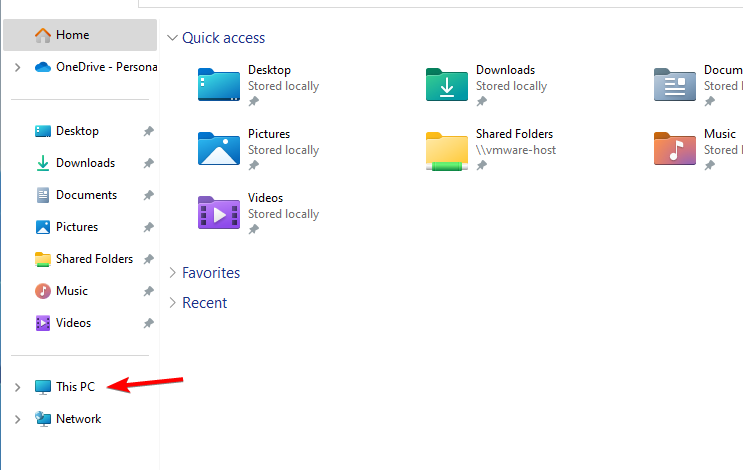Viewport: 743px width, 470px height.
Task: Open the Music folder in Quick access
Action: tap(675, 148)
